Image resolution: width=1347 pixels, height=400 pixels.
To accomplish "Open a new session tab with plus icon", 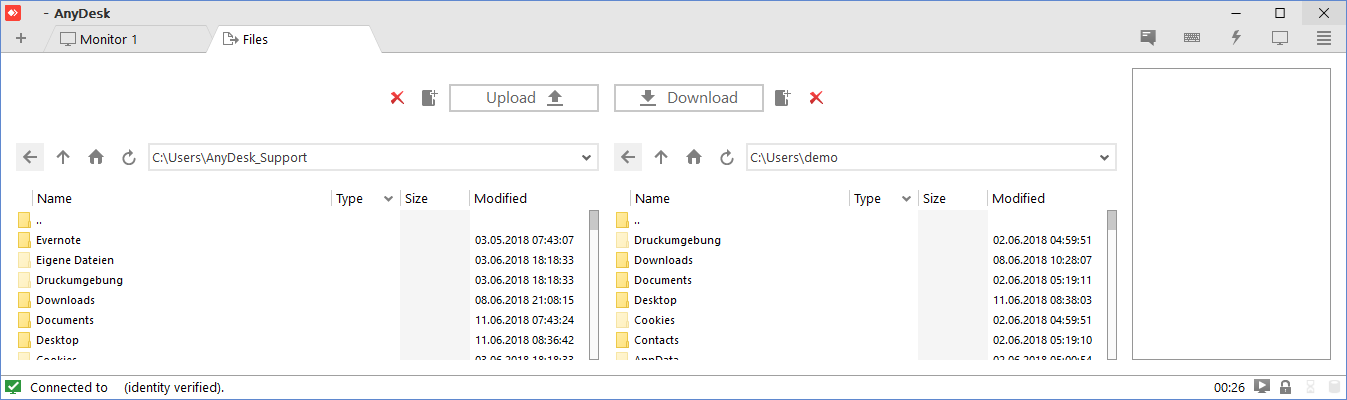I will (21, 39).
